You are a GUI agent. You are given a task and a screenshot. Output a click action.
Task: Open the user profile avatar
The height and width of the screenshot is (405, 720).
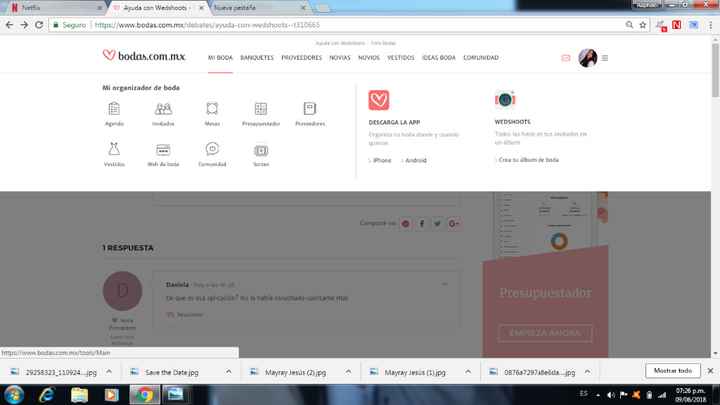pos(588,58)
